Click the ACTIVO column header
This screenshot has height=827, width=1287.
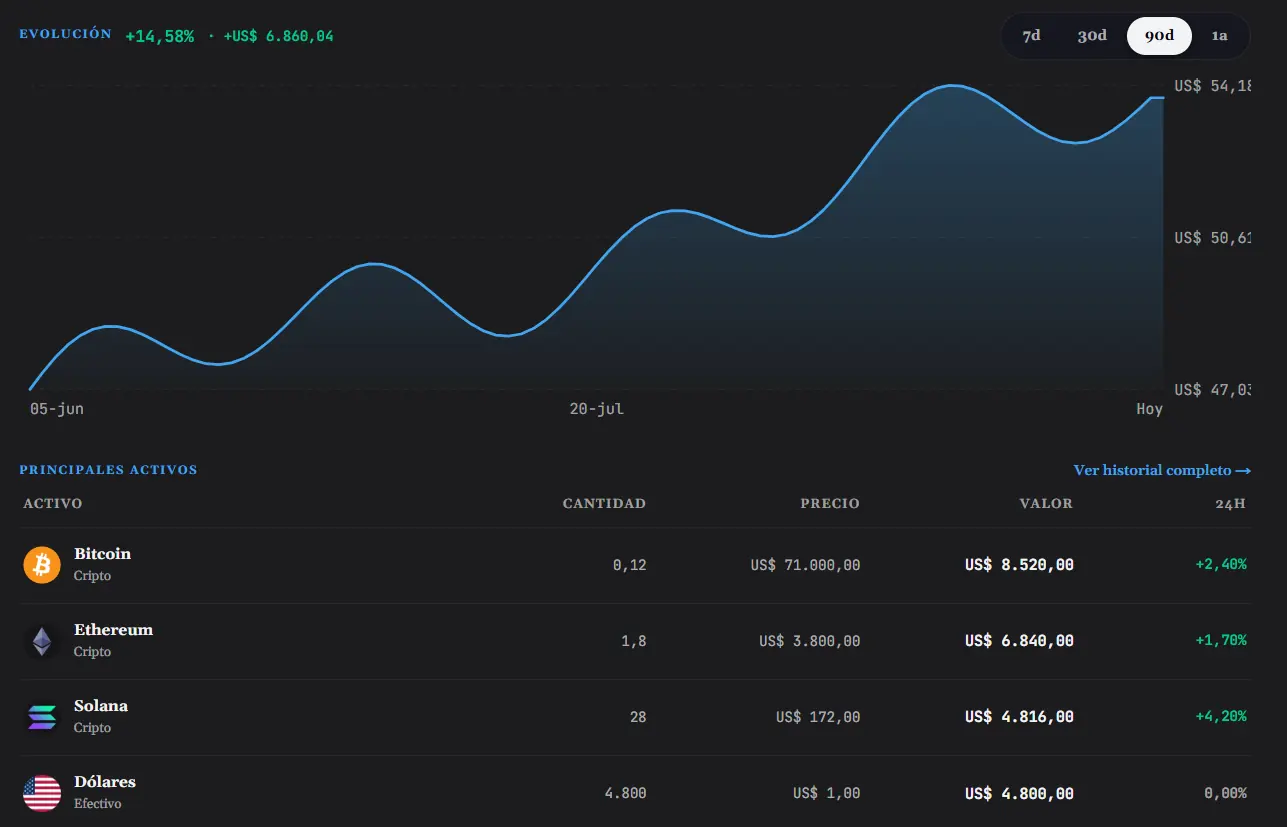(x=53, y=504)
